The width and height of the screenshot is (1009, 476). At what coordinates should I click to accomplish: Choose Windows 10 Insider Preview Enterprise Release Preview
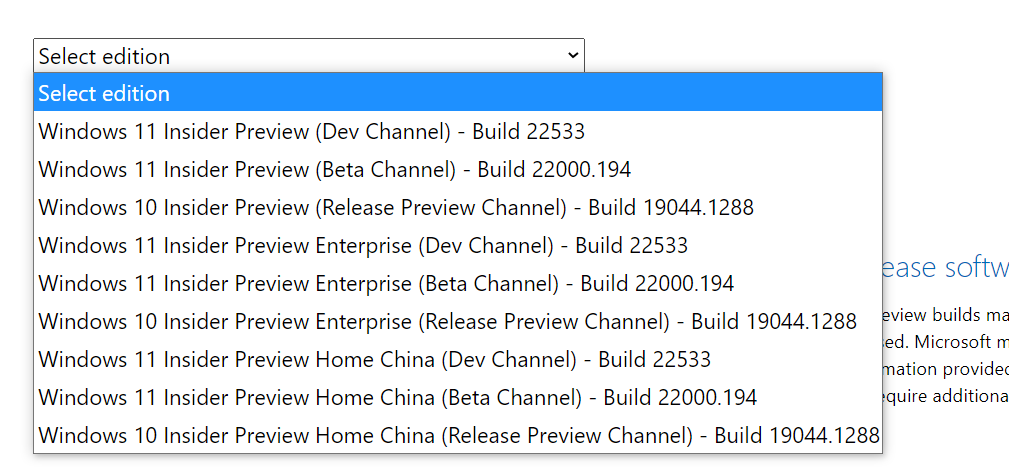tap(447, 321)
